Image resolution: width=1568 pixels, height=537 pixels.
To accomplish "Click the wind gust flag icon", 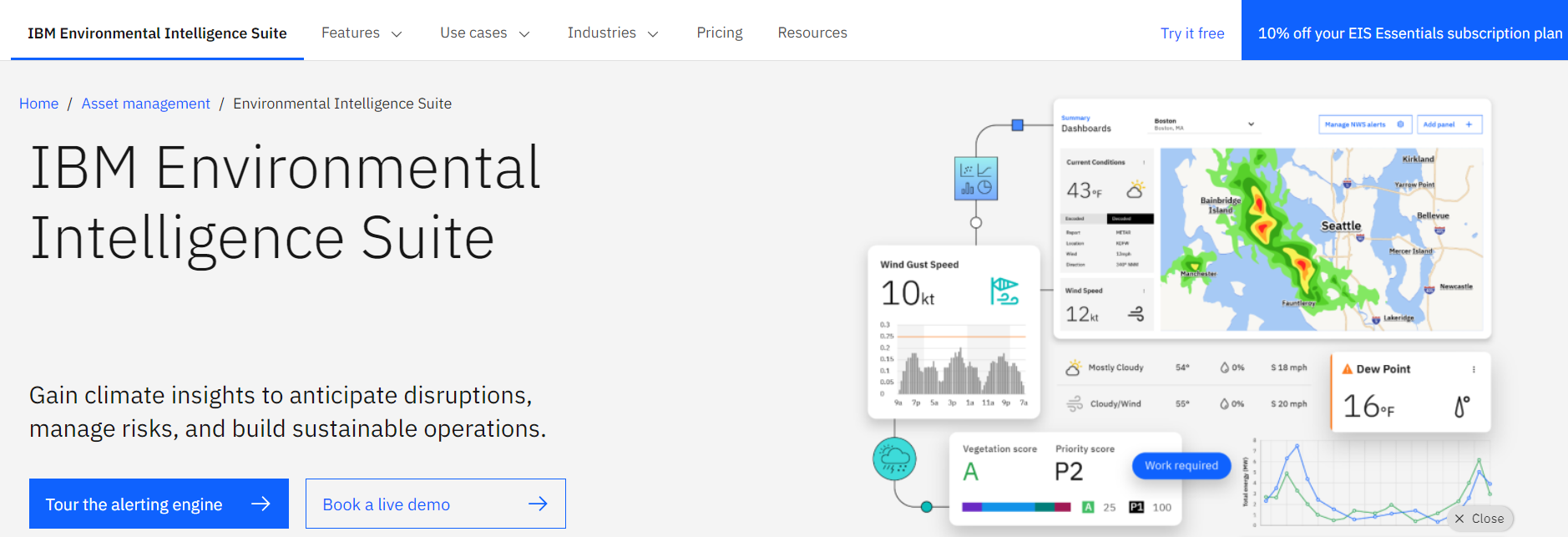I will coord(1004,291).
